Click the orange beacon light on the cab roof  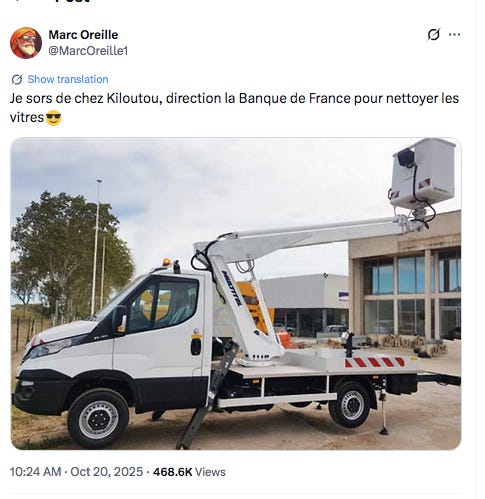pyautogui.click(x=166, y=262)
